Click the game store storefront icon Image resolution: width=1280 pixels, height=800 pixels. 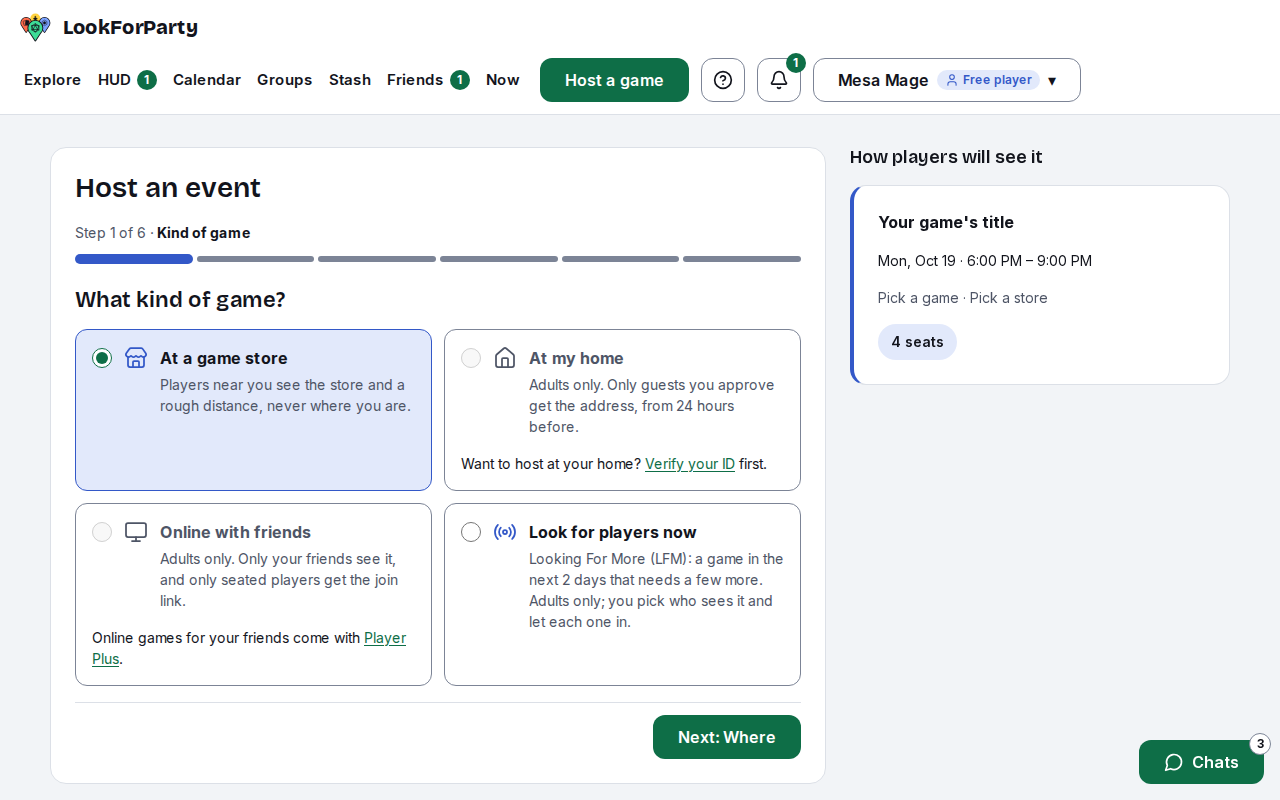136,358
